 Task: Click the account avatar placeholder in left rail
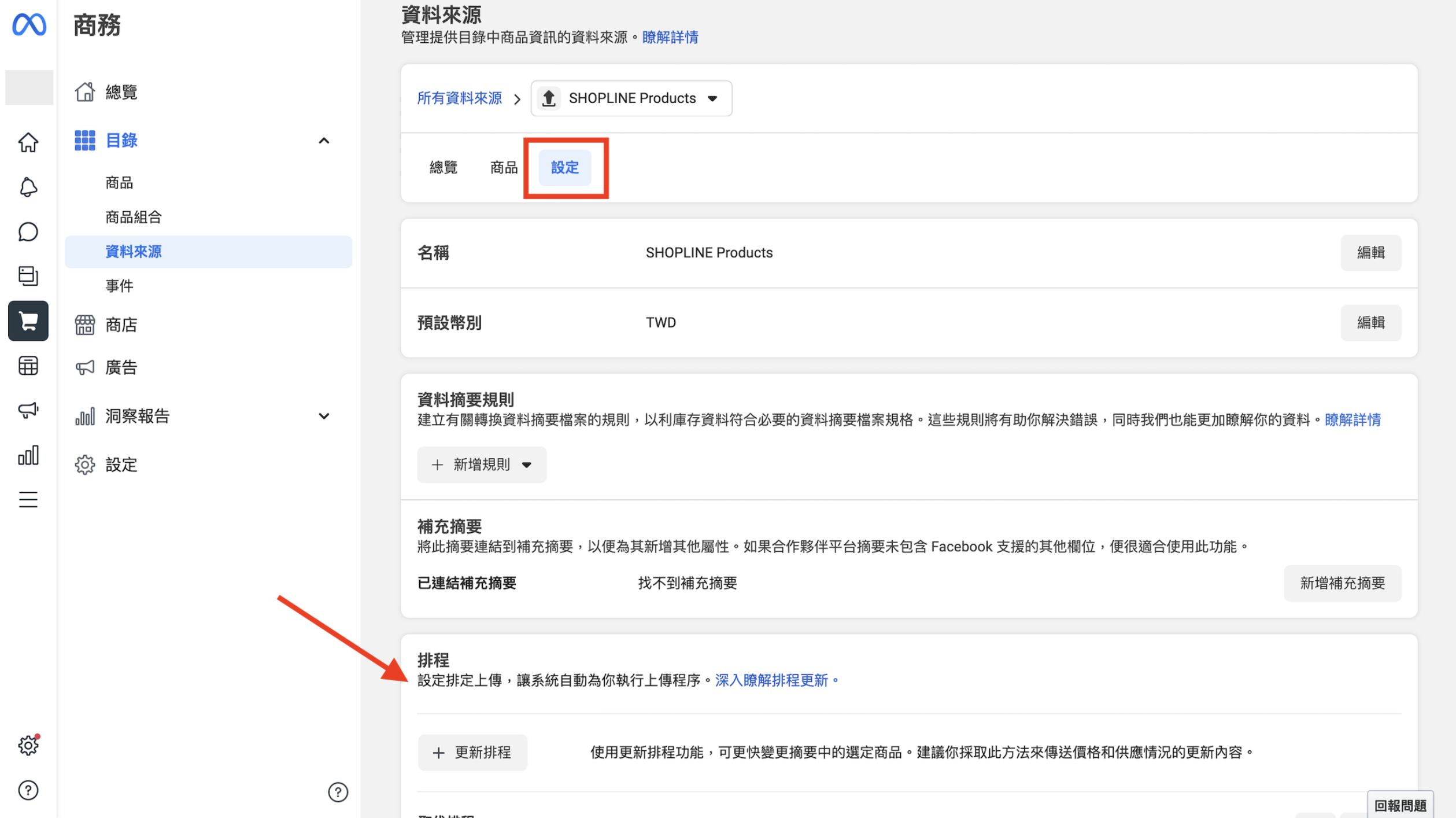pos(29,87)
